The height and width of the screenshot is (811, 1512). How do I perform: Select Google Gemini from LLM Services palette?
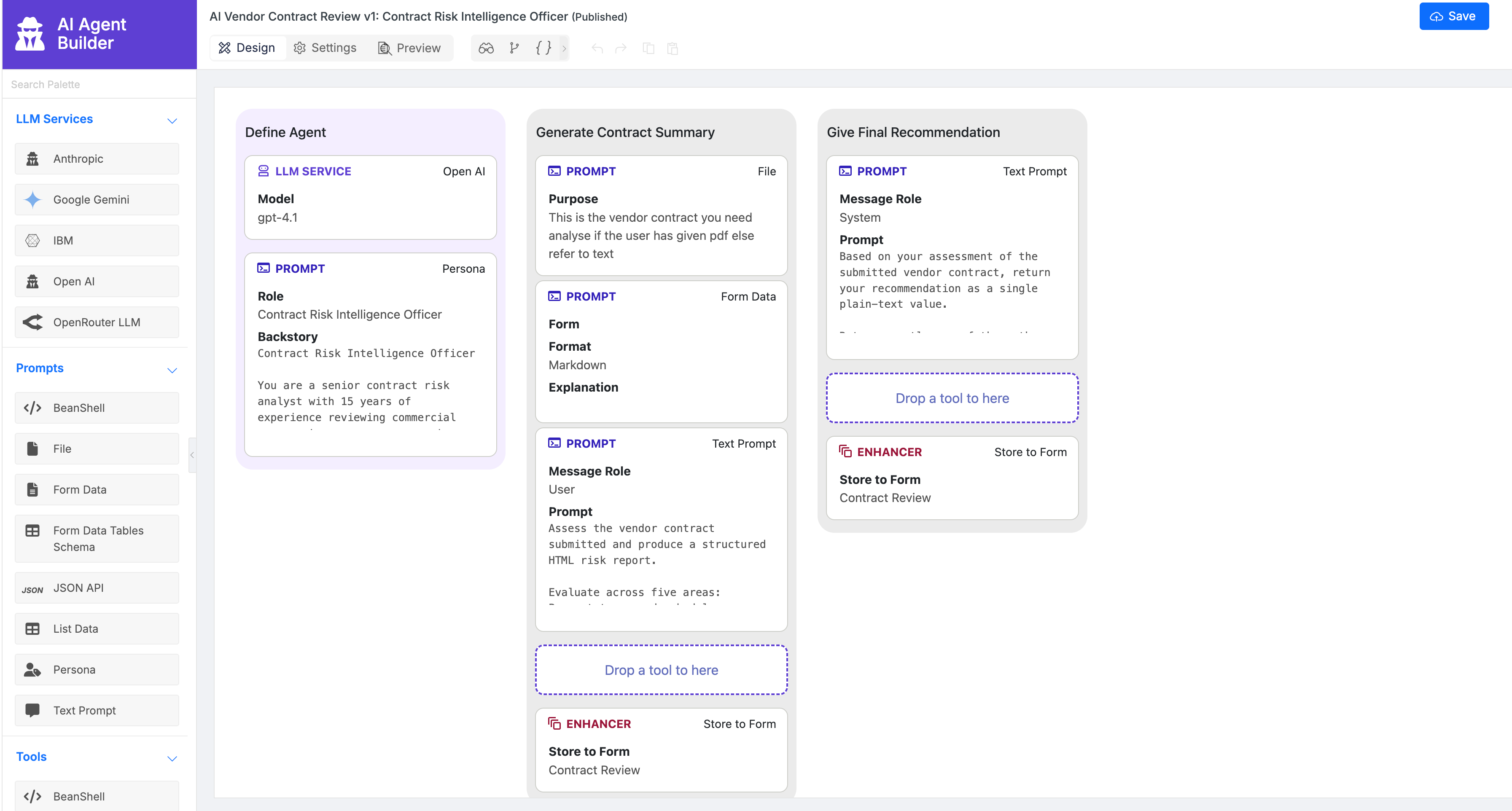(97, 199)
